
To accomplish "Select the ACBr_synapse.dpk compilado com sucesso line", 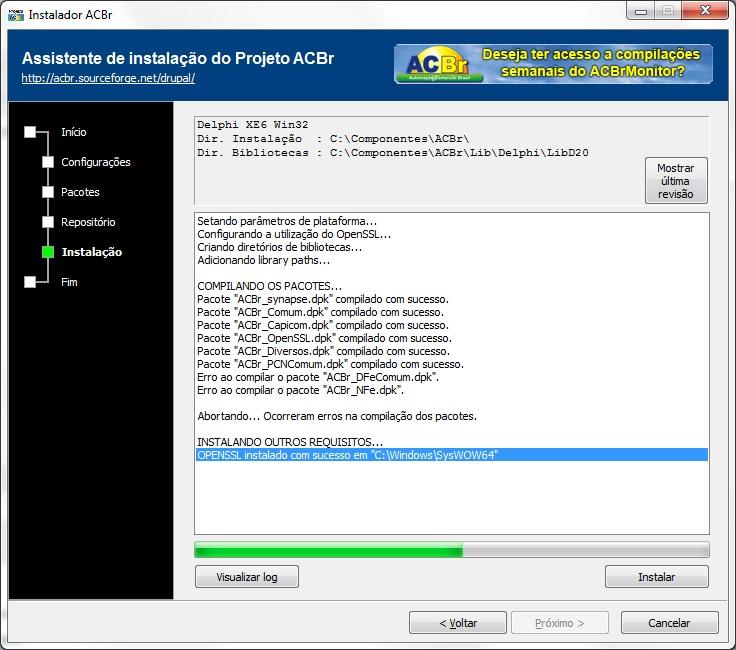I will (323, 299).
